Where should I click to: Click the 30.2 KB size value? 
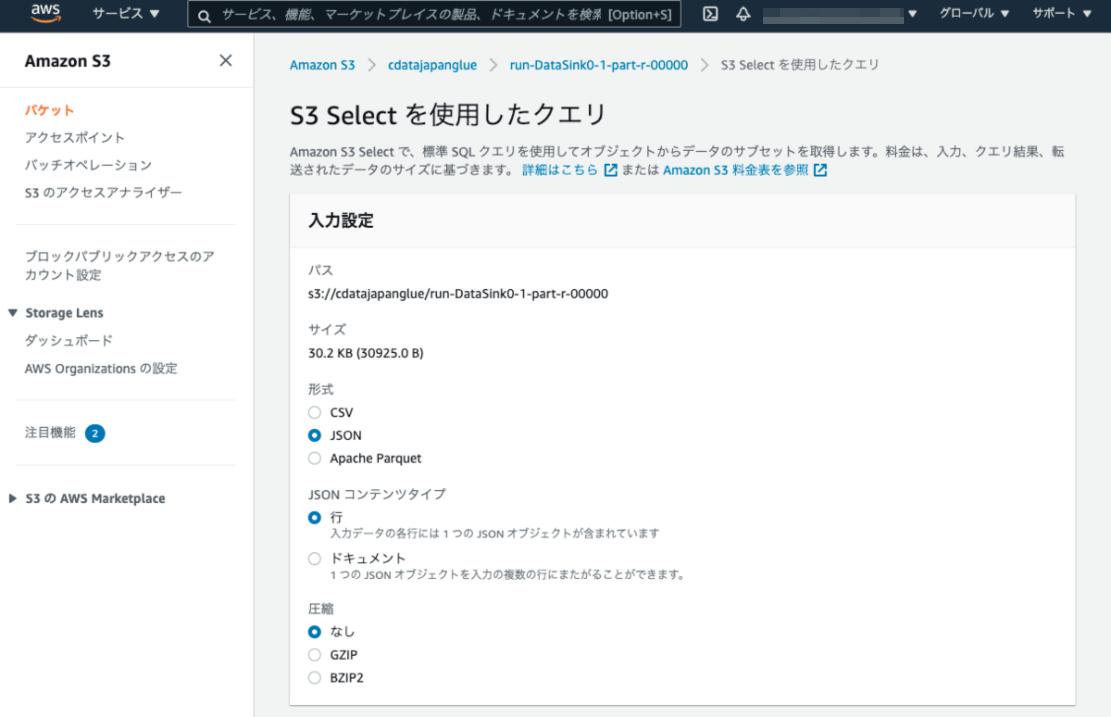click(366, 353)
